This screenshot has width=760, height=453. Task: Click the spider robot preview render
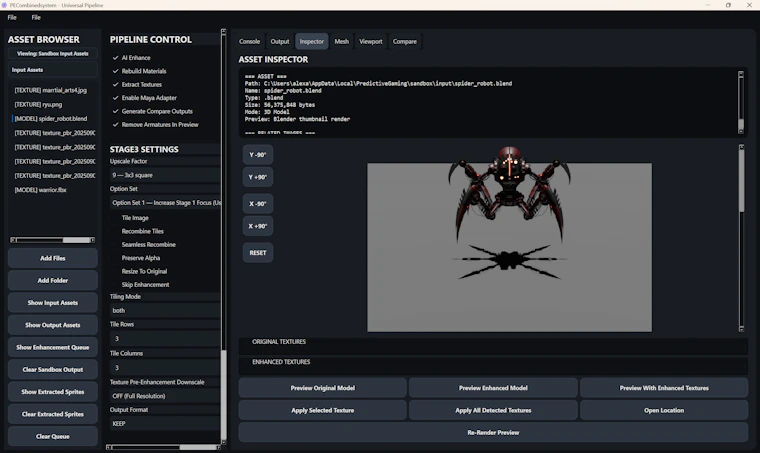coord(509,240)
